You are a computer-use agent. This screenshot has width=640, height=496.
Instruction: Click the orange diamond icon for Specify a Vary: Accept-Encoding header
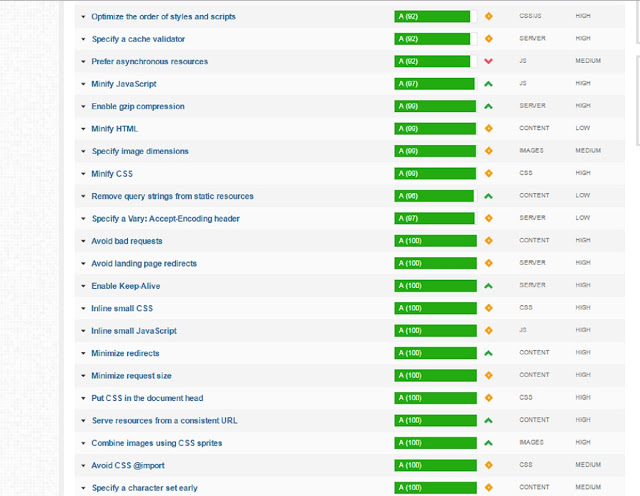(488, 218)
